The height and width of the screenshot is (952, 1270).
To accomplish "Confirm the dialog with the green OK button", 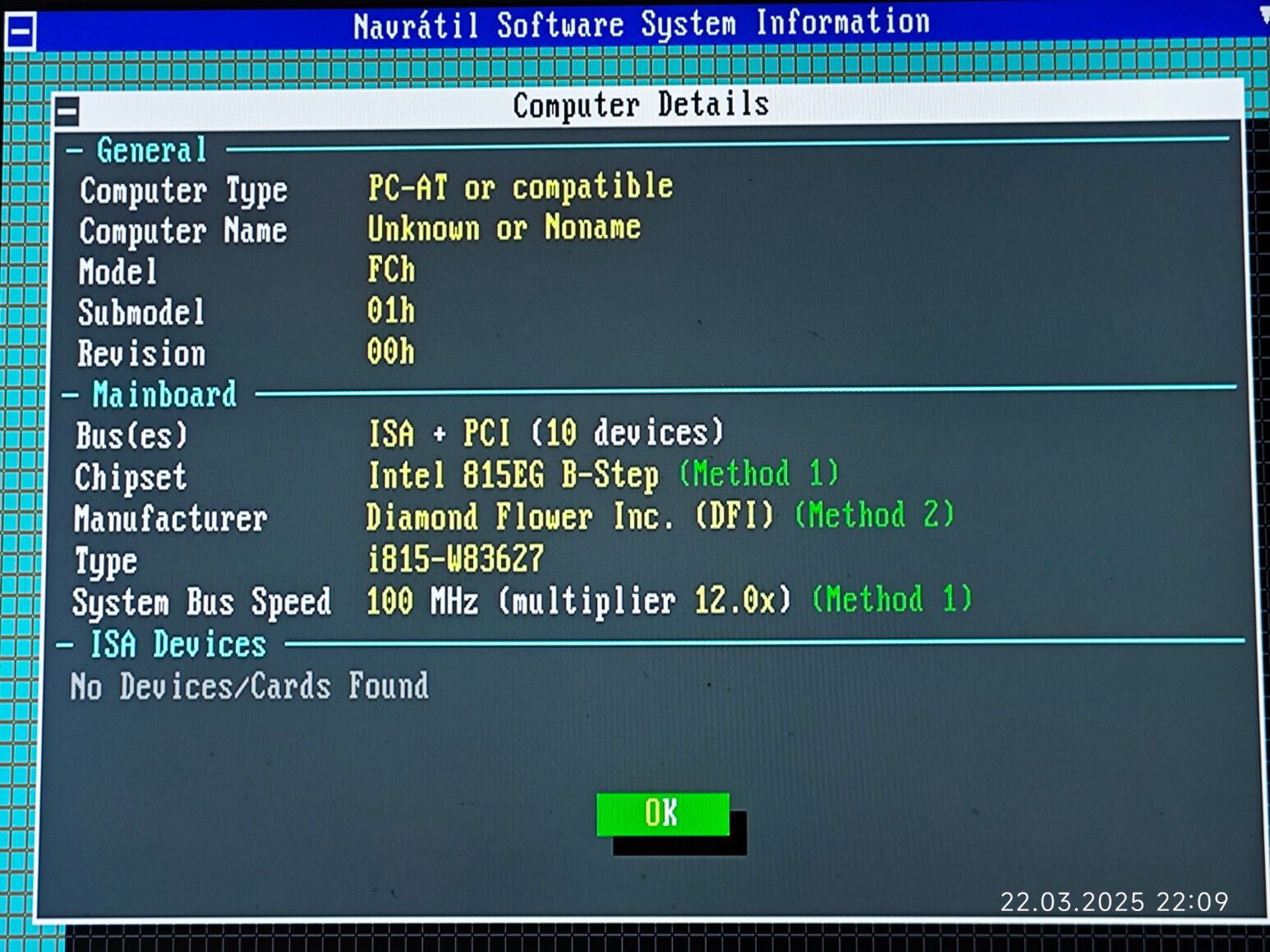I will click(662, 814).
